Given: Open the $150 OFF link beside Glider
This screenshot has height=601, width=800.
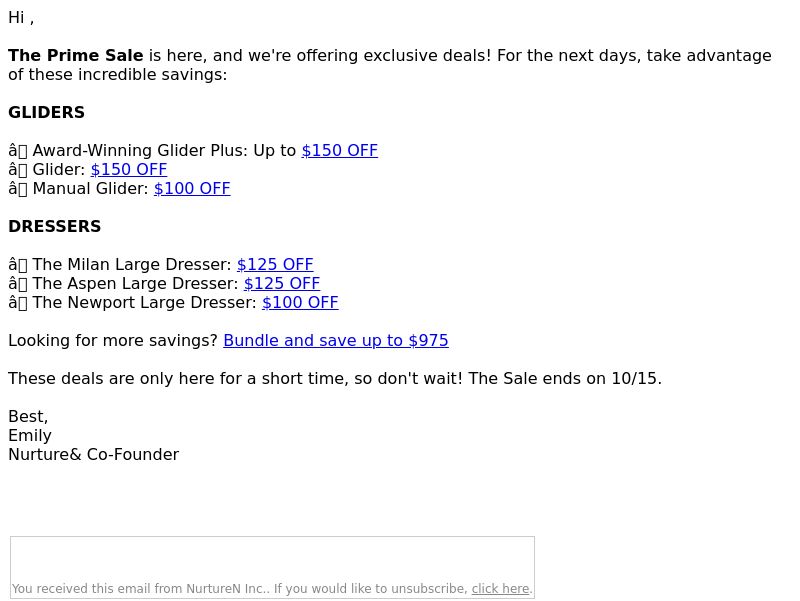Looking at the screenshot, I should (129, 169).
